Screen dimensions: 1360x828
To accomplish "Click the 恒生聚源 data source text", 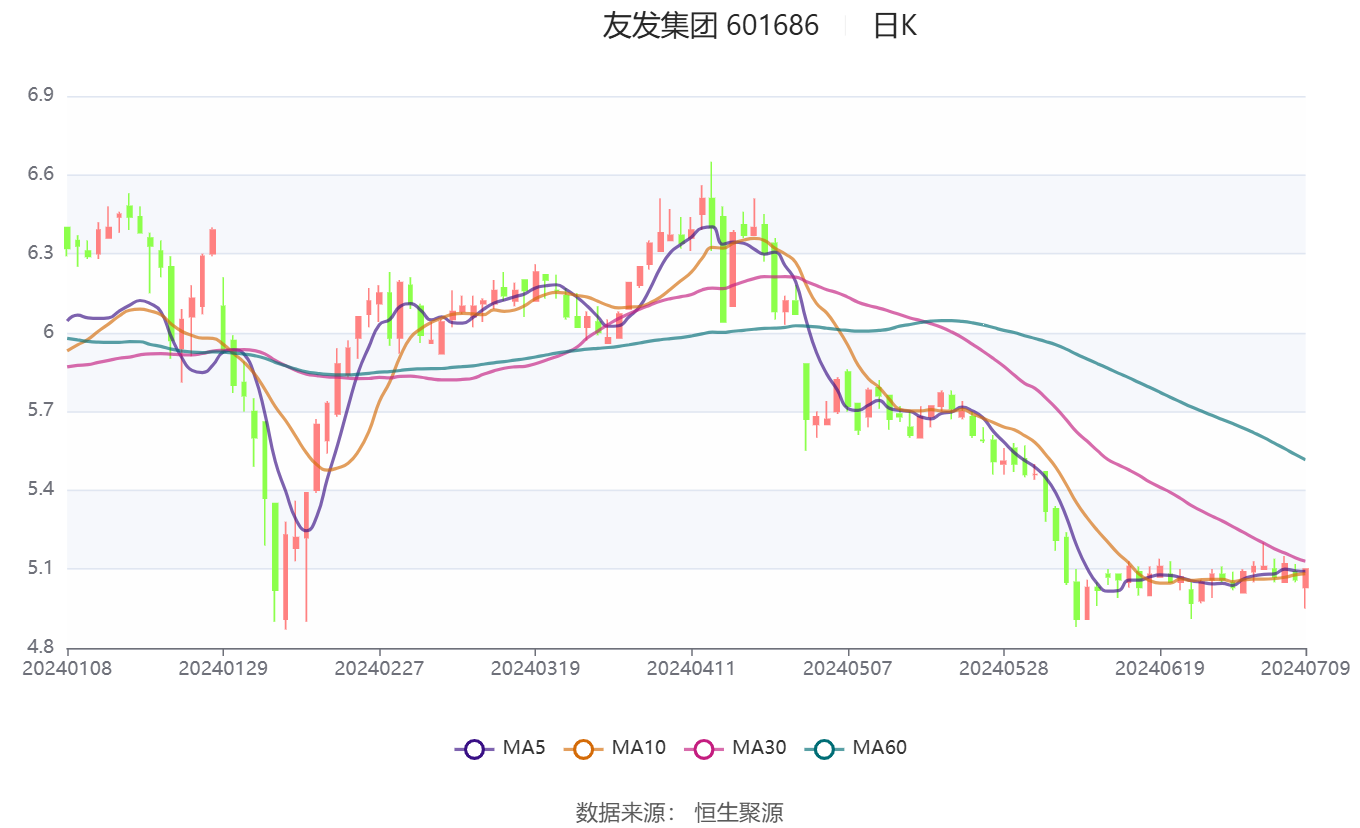I will tap(739, 812).
